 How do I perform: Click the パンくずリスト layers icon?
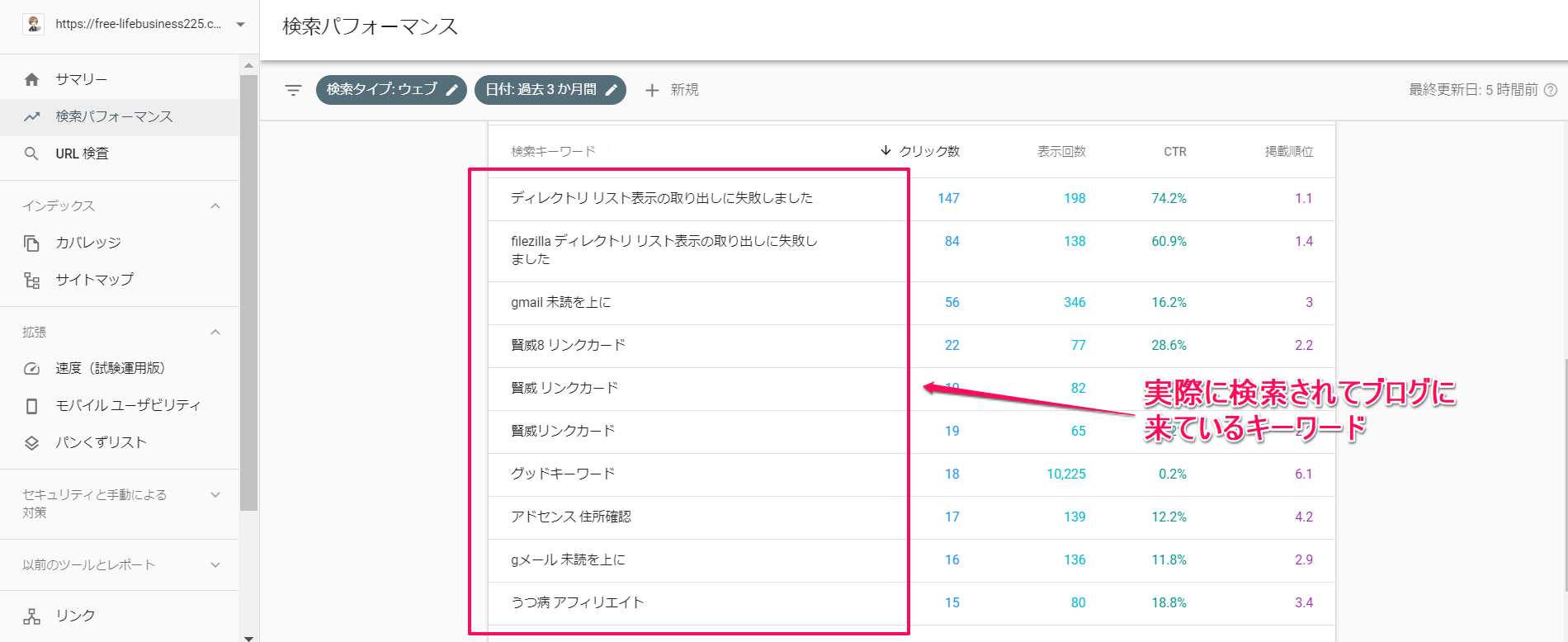(x=31, y=443)
